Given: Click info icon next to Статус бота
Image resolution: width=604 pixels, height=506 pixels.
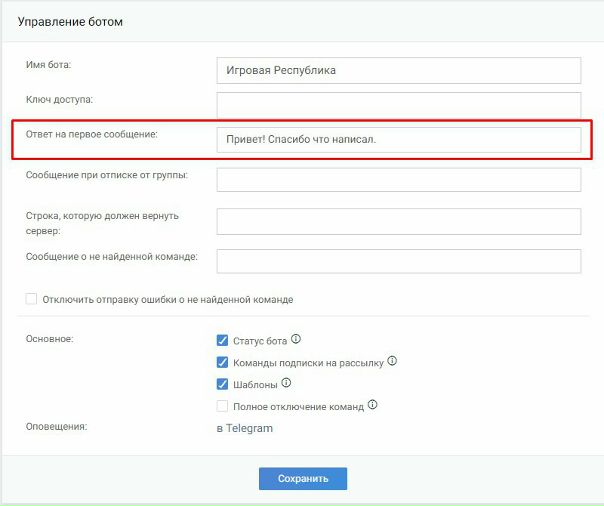Looking at the screenshot, I should tap(296, 339).
